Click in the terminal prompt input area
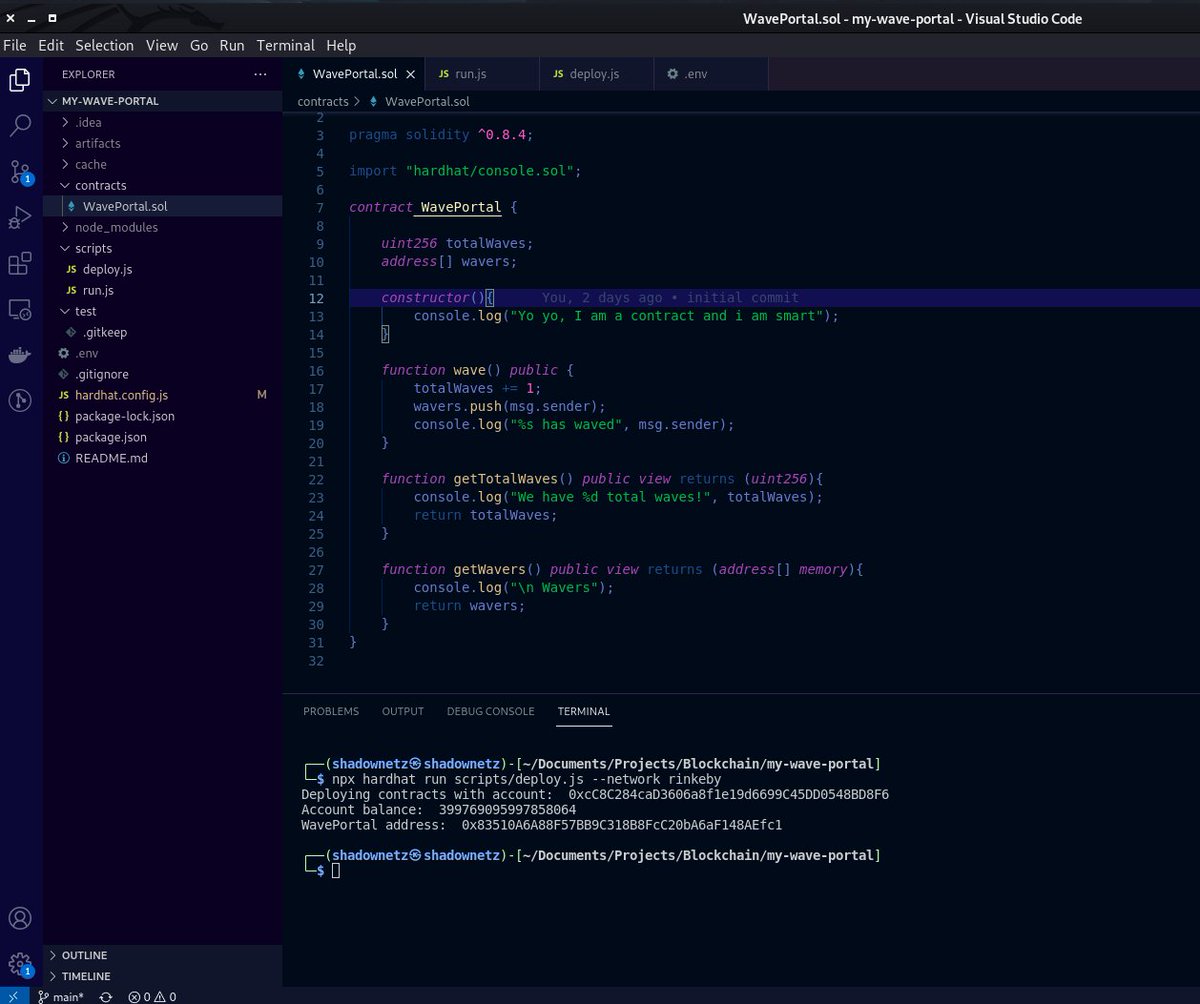1200x1004 pixels. tap(336, 871)
